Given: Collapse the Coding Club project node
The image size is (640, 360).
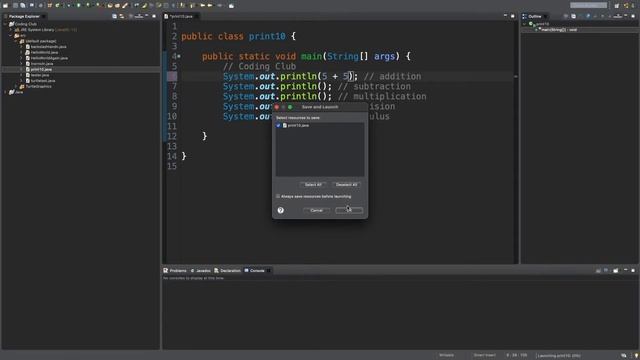Looking at the screenshot, I should pos(5,24).
